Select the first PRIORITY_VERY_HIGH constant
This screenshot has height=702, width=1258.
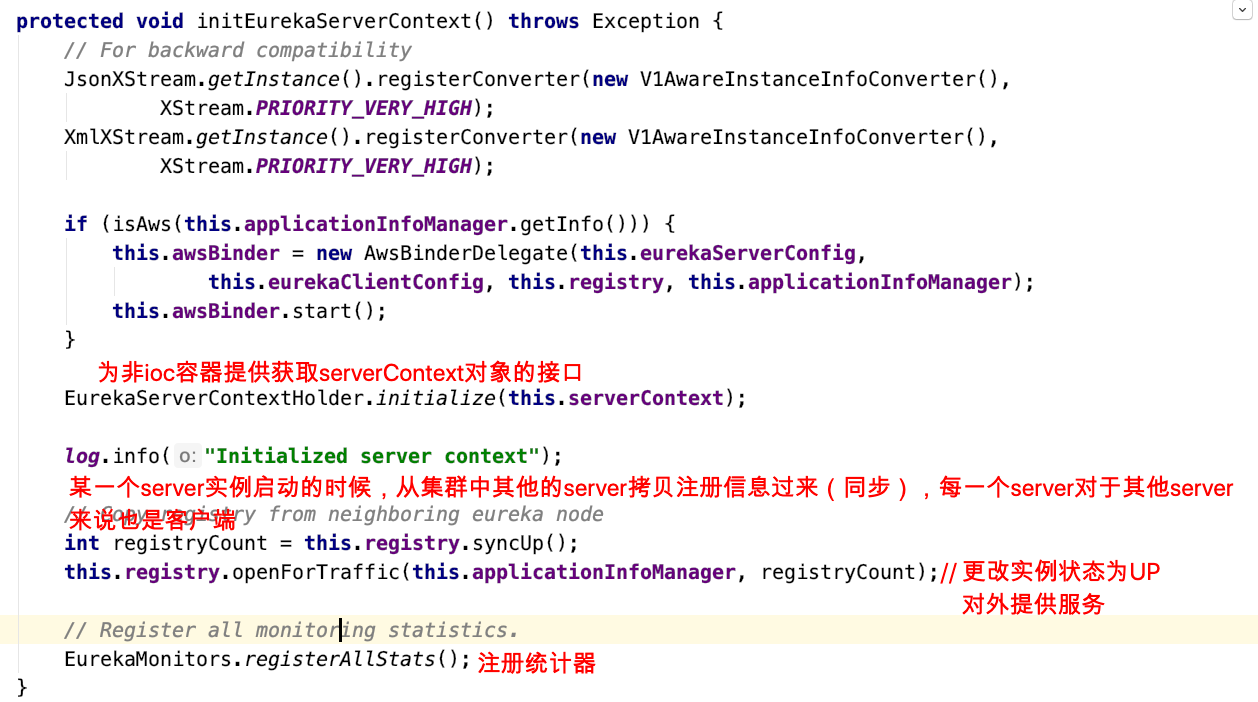click(x=364, y=108)
